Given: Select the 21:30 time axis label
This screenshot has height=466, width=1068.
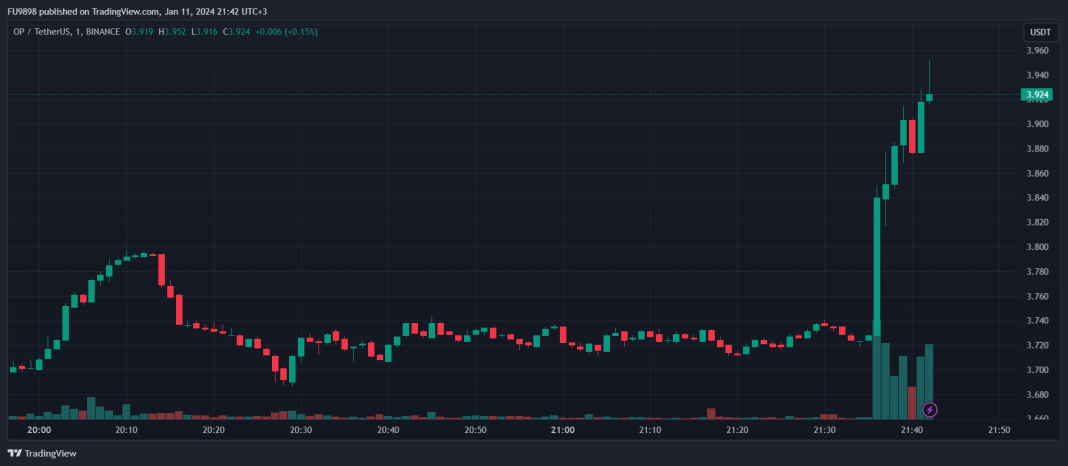Looking at the screenshot, I should pos(824,430).
